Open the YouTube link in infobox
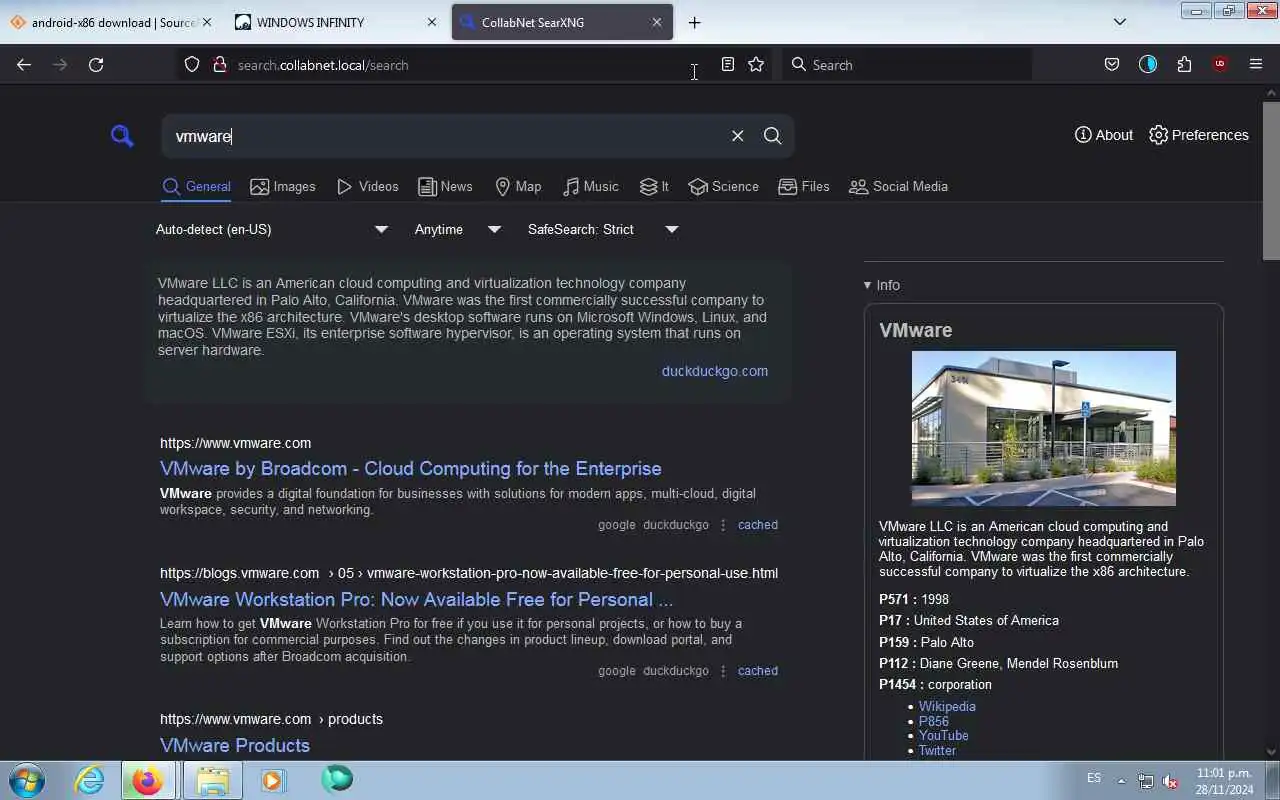 coord(943,735)
